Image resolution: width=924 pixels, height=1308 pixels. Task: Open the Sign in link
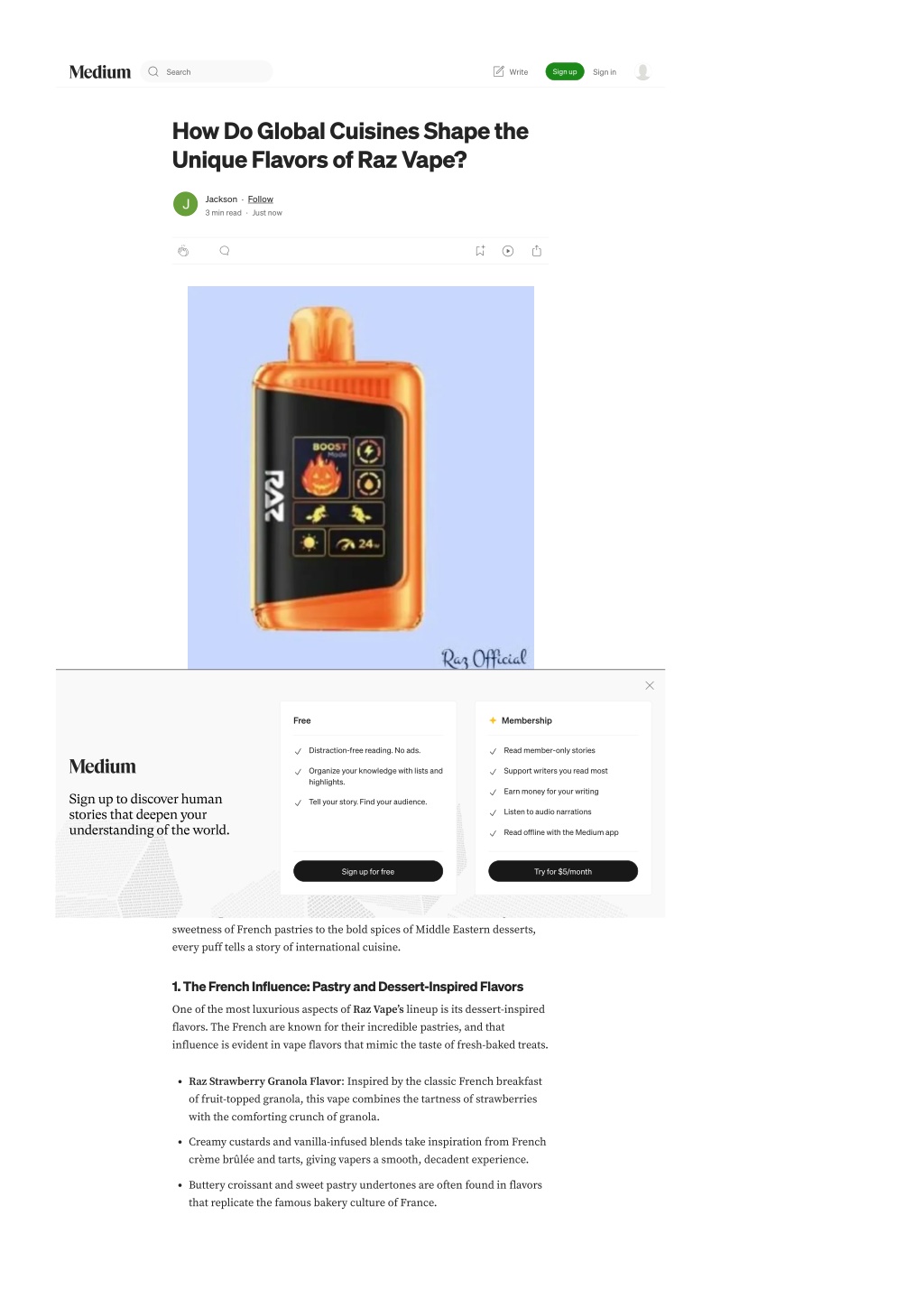pos(605,72)
